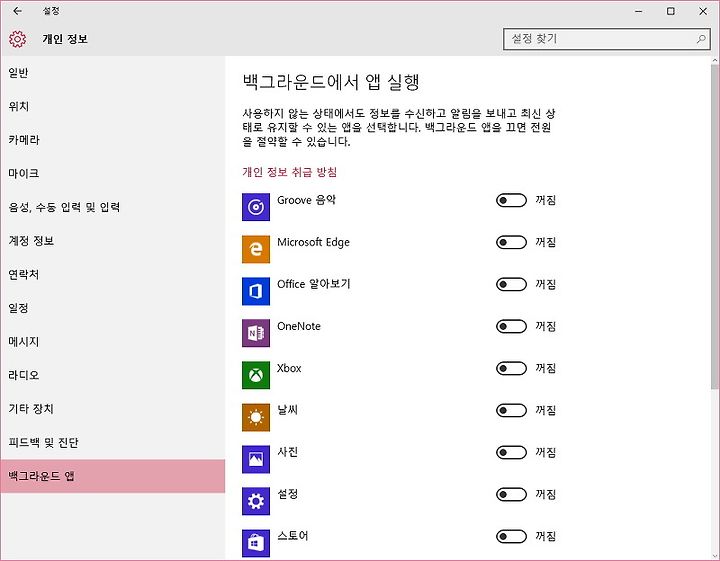
Task: Click the Xbox app icon
Action: [x=256, y=375]
